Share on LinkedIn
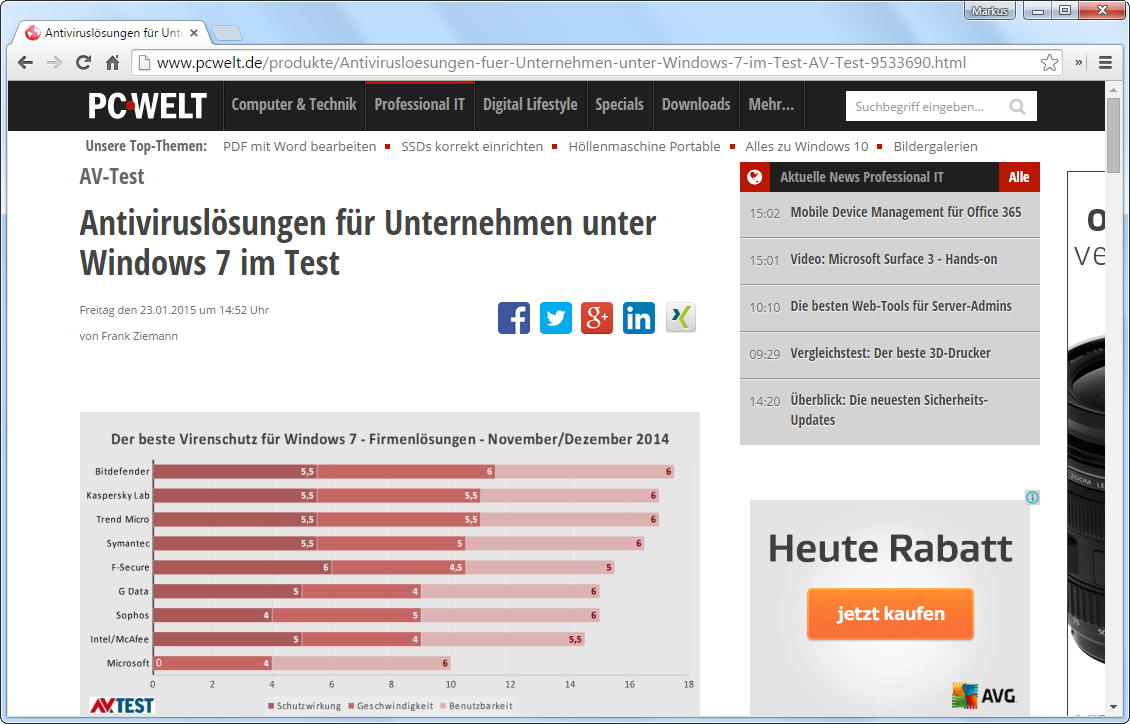The height and width of the screenshot is (724, 1130). 639,318
